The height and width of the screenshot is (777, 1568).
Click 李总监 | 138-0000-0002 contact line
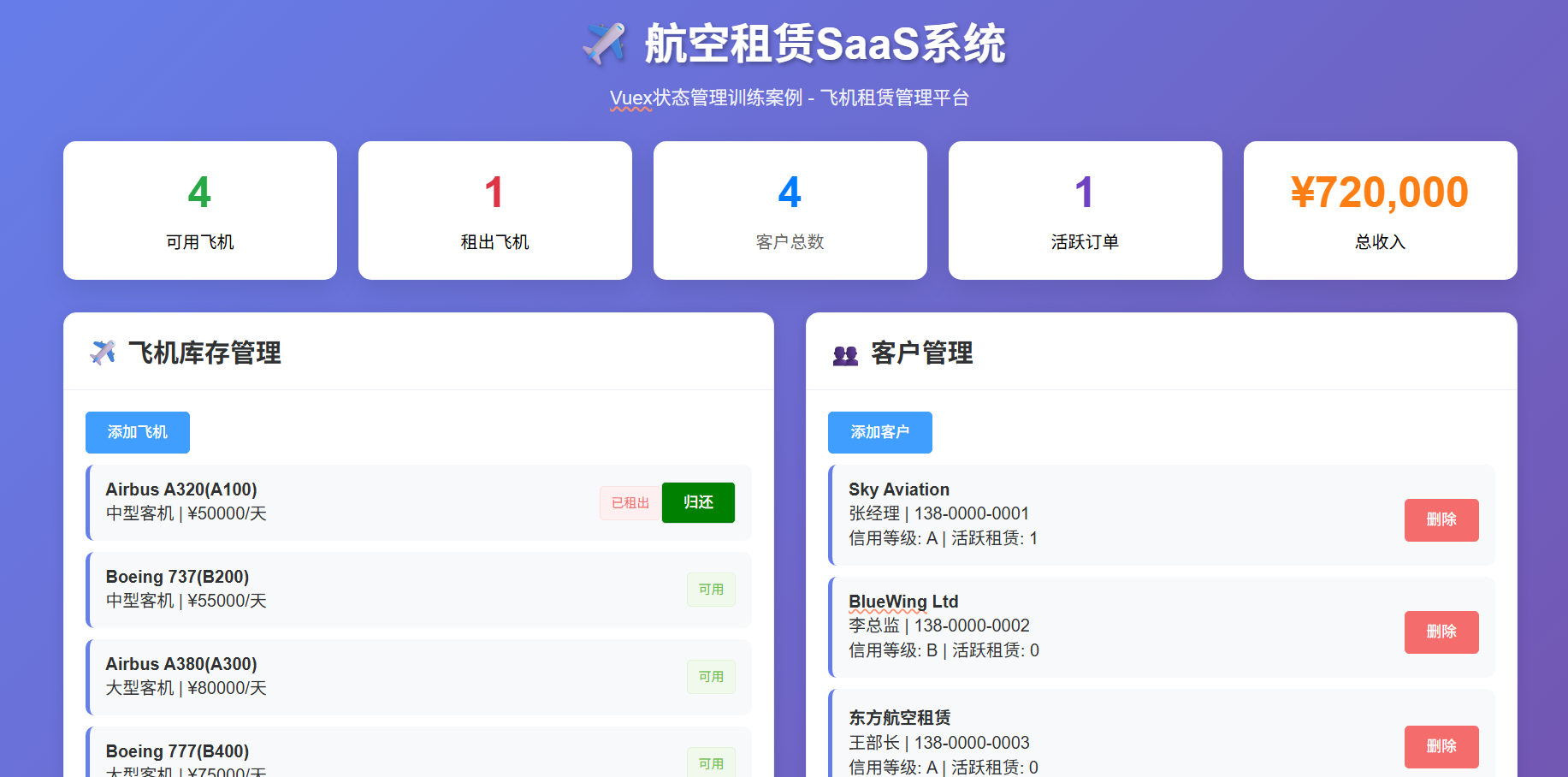tap(939, 626)
